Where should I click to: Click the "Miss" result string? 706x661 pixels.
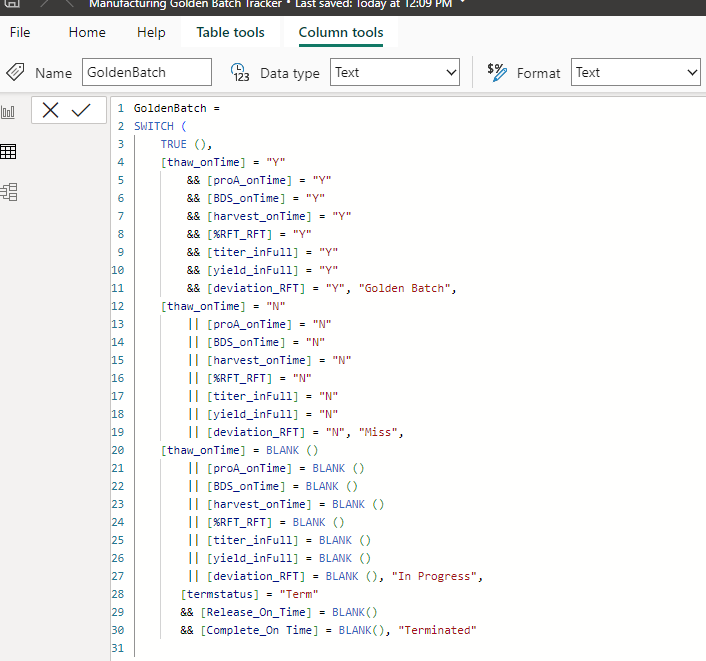click(x=378, y=432)
